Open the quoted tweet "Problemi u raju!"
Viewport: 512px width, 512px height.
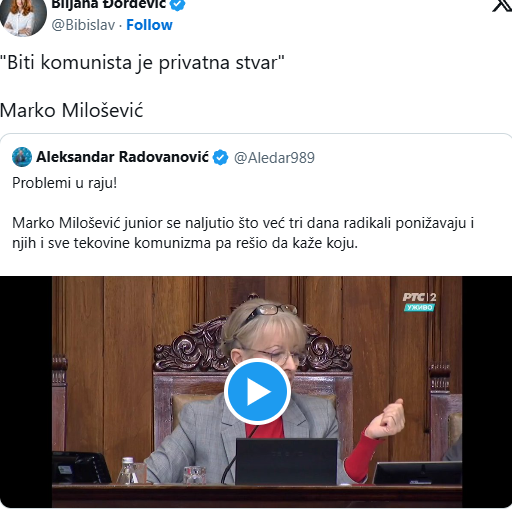pyautogui.click(x=65, y=183)
